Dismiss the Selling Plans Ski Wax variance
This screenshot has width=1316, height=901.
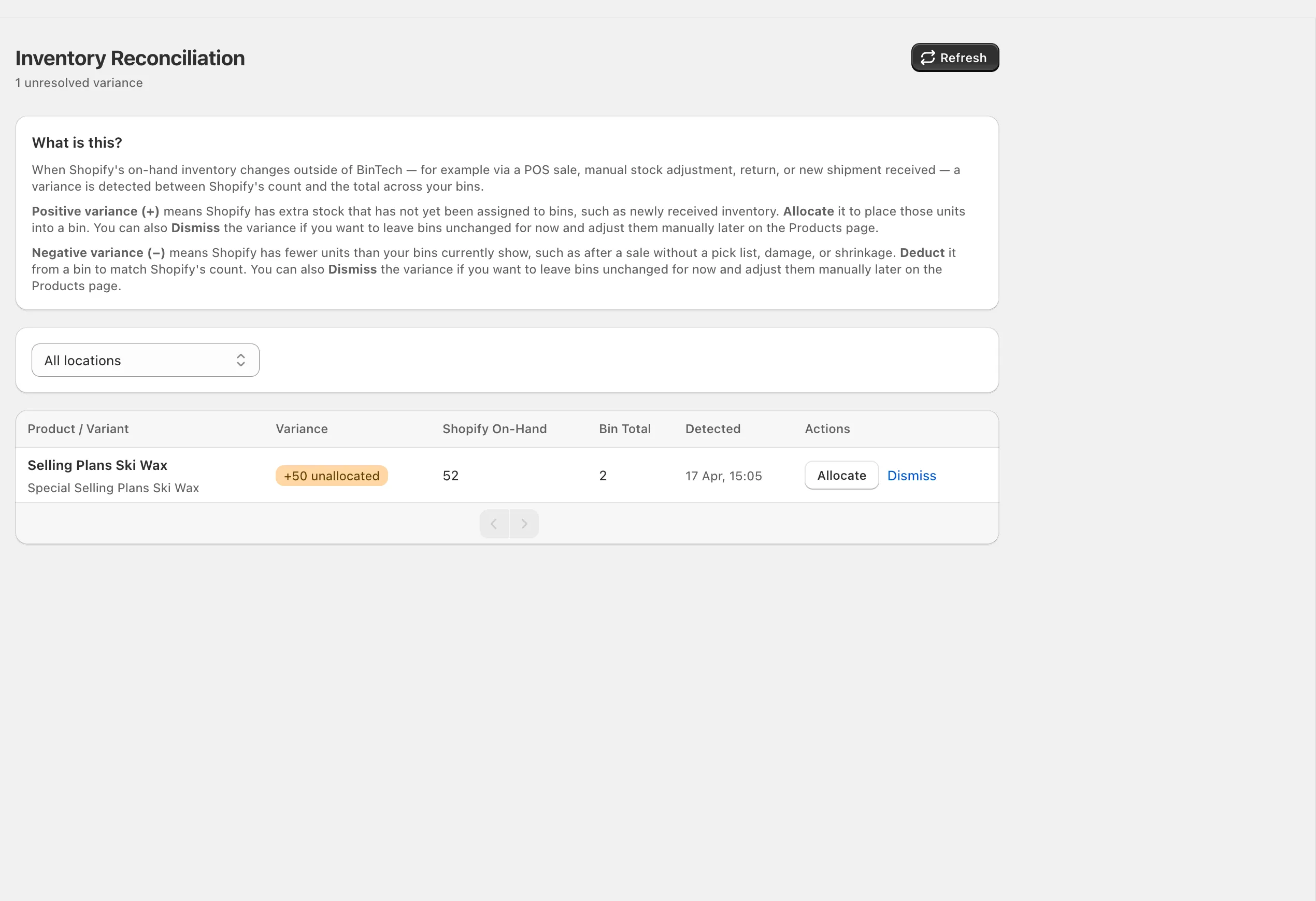pyautogui.click(x=911, y=476)
